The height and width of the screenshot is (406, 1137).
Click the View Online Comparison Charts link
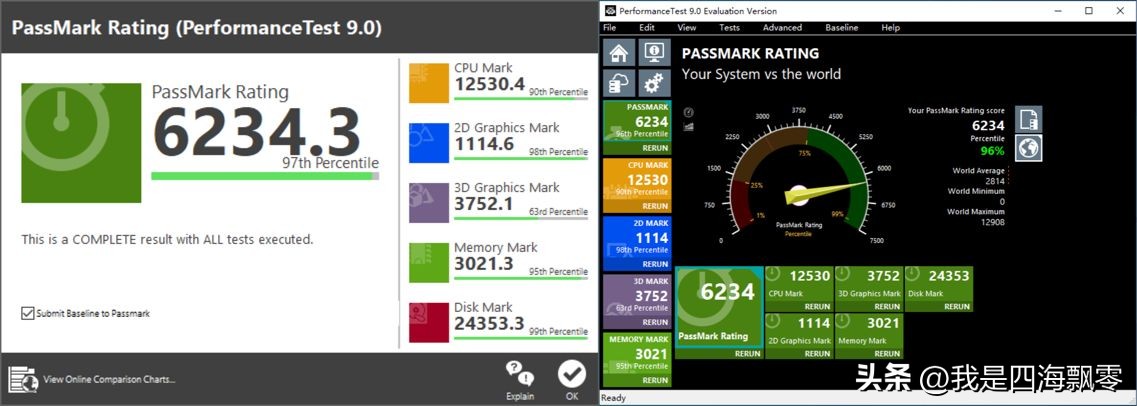(109, 379)
